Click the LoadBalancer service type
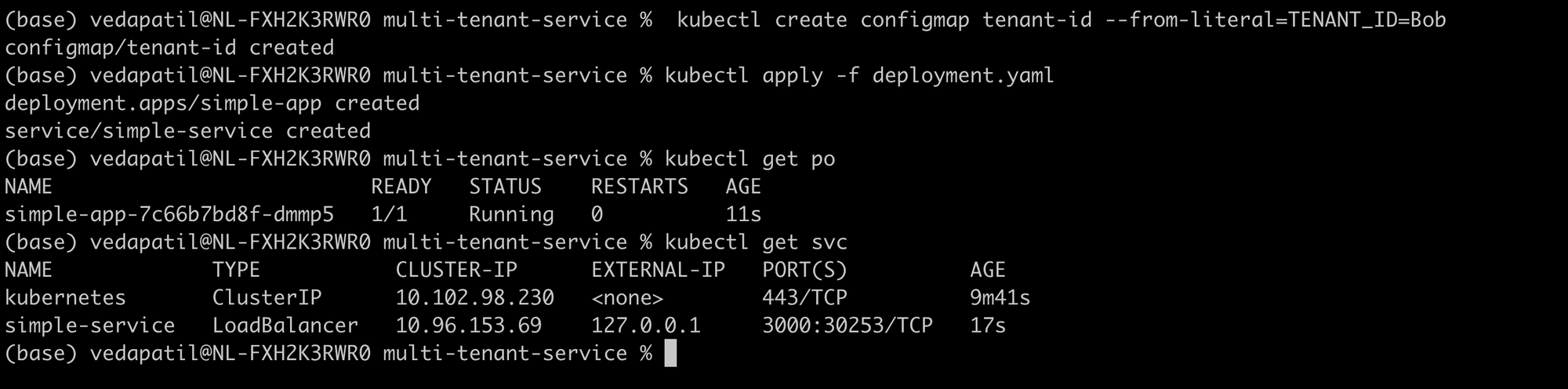This screenshot has height=389, width=1568. (285, 325)
